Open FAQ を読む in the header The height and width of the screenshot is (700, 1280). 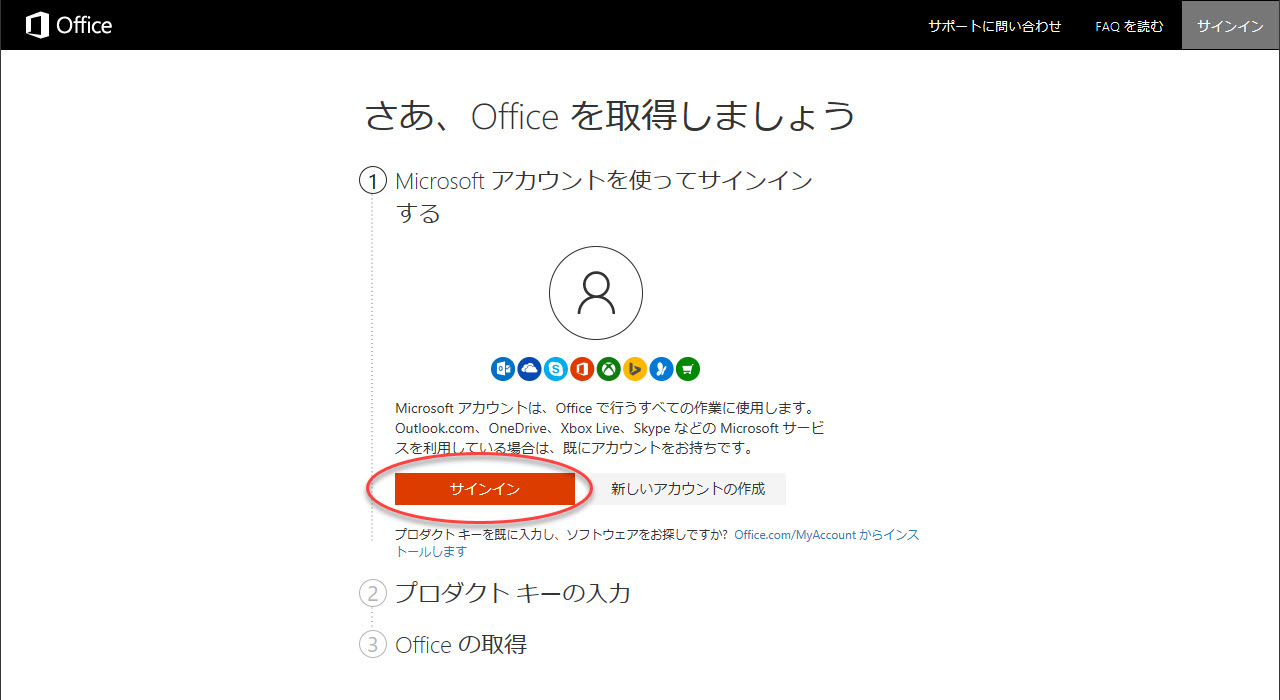(x=1129, y=26)
